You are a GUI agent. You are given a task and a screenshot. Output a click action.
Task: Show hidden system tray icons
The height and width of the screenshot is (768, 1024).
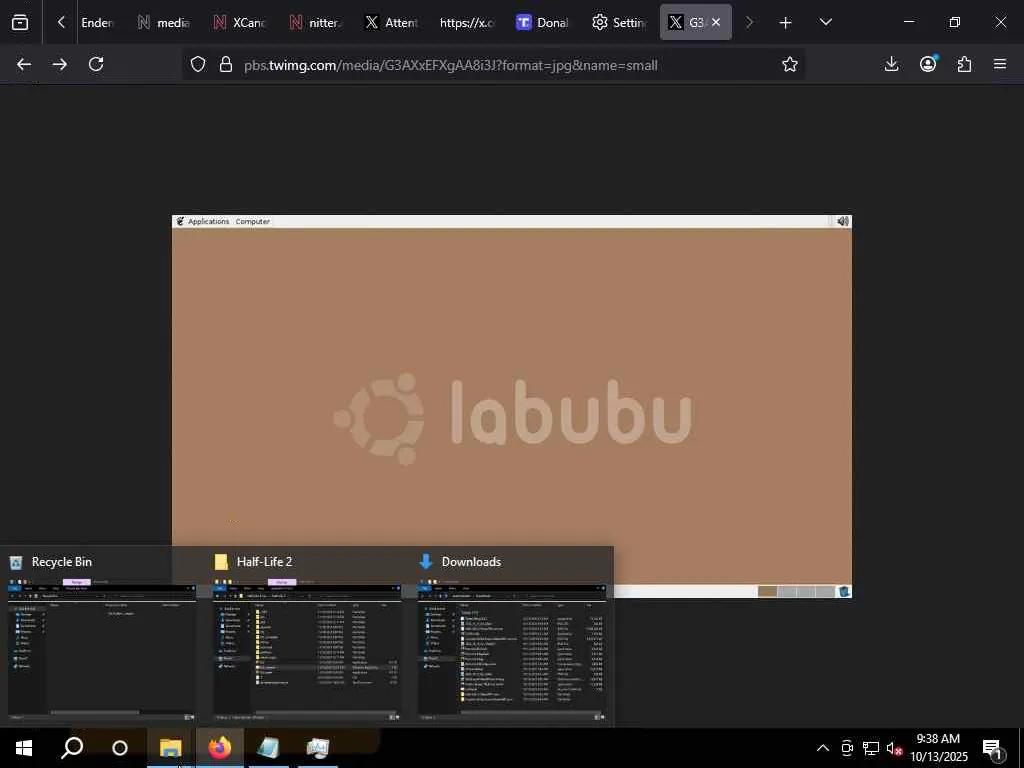[x=823, y=748]
